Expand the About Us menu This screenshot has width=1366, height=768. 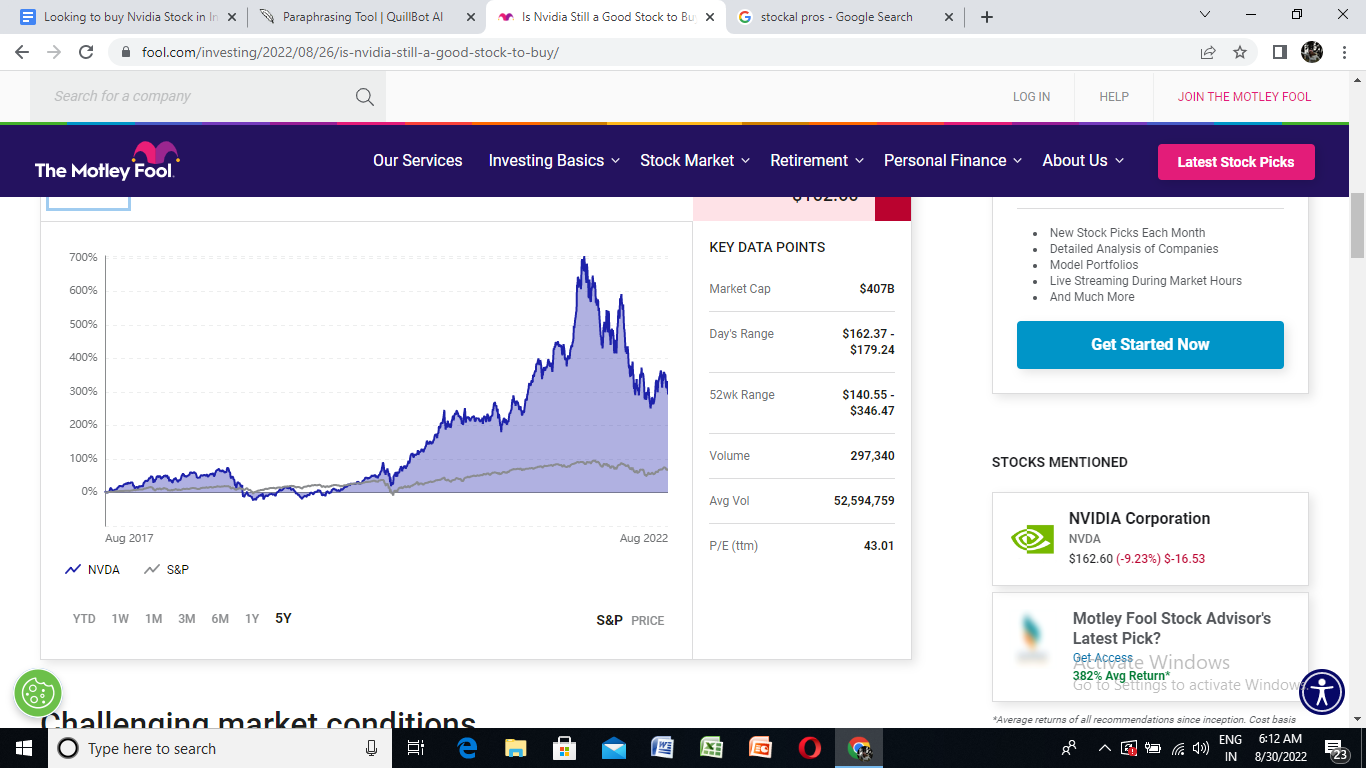tap(1083, 160)
